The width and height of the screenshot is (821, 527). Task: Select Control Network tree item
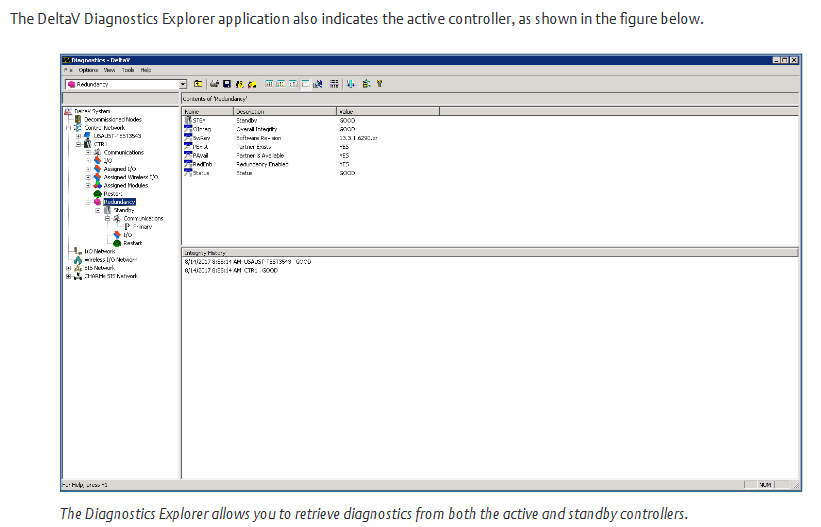click(105, 128)
